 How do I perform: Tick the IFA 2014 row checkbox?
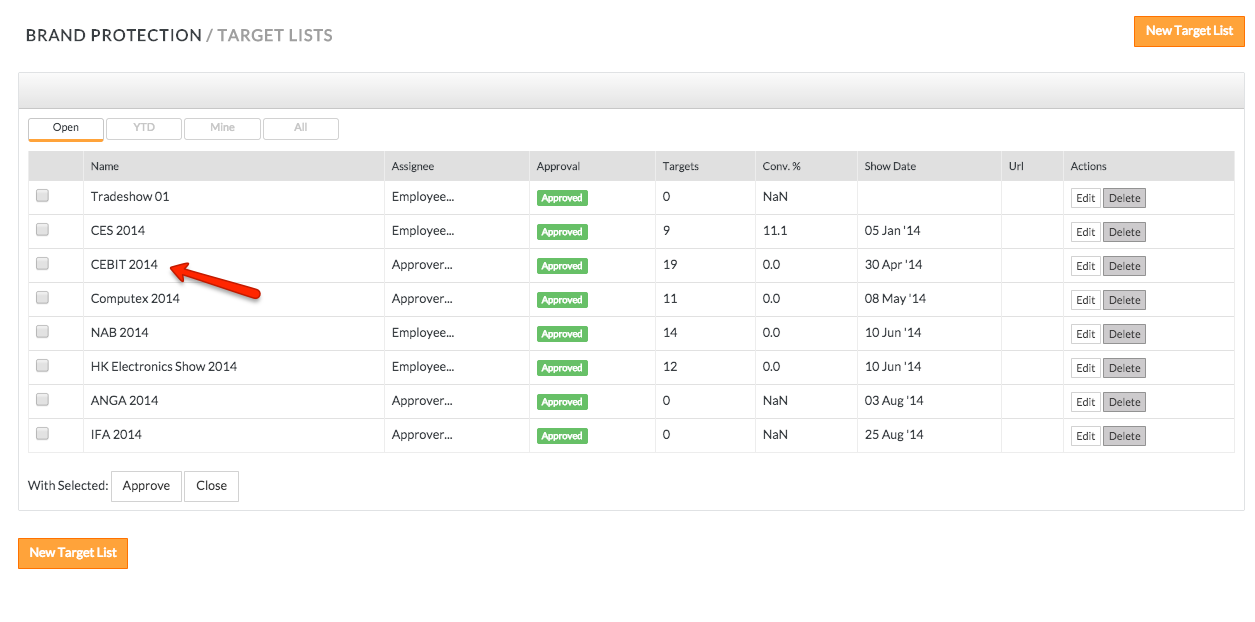click(x=43, y=434)
